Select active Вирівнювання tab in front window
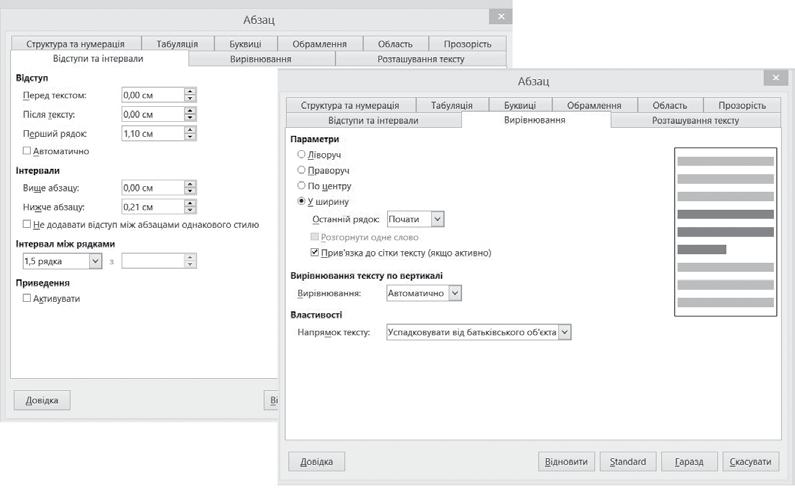 535,120
